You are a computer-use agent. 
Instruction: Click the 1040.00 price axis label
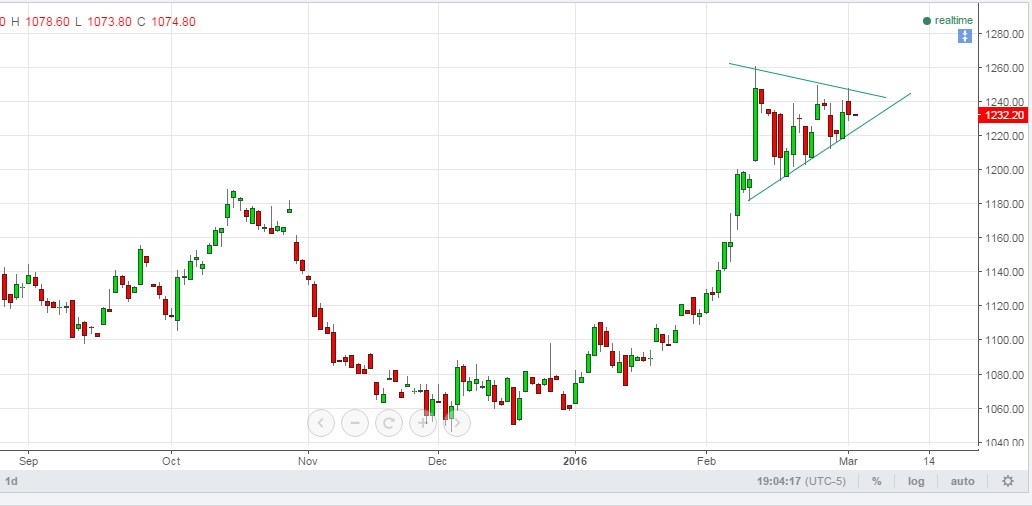(1004, 443)
